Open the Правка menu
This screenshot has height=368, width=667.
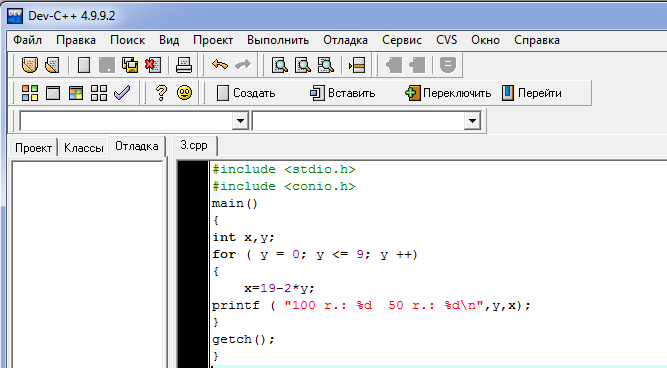point(76,40)
